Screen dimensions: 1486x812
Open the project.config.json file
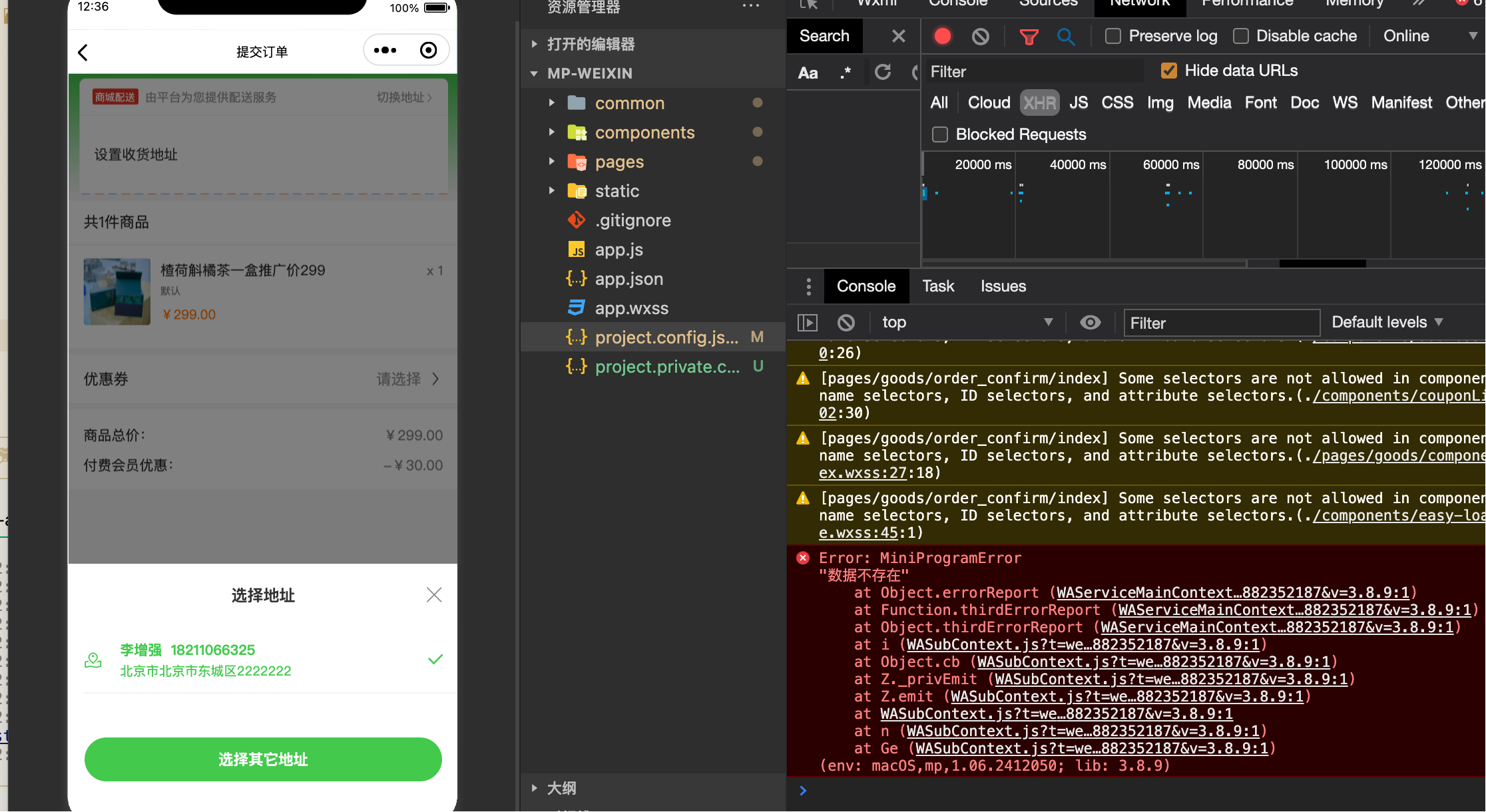click(652, 337)
